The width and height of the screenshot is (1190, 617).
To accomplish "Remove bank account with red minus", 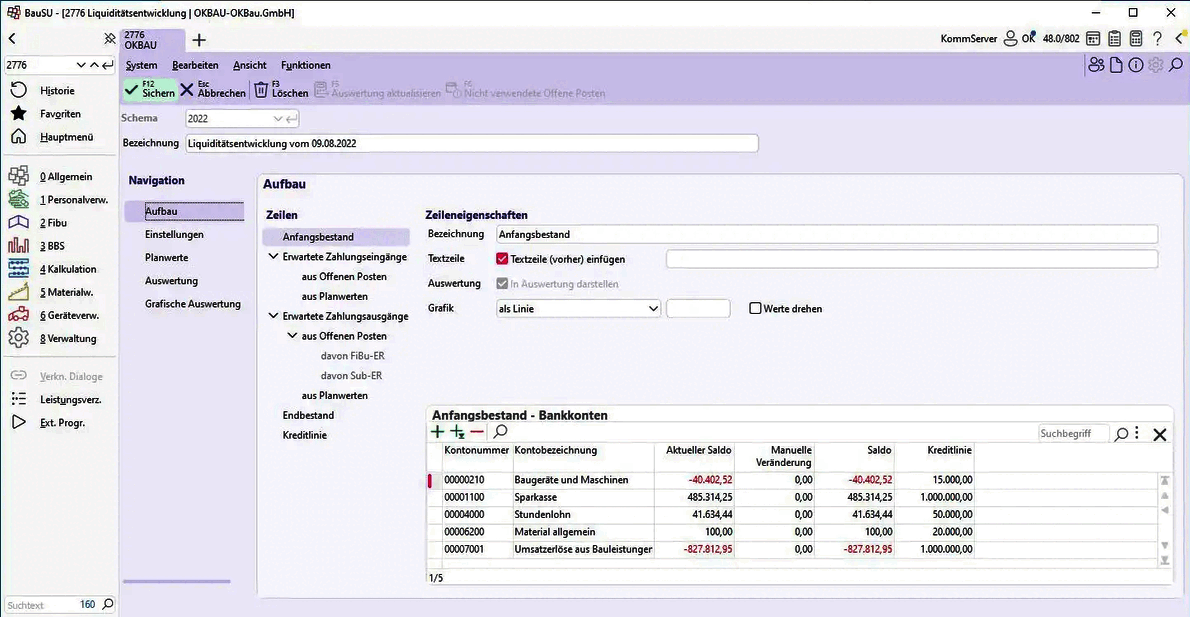I will pyautogui.click(x=477, y=432).
